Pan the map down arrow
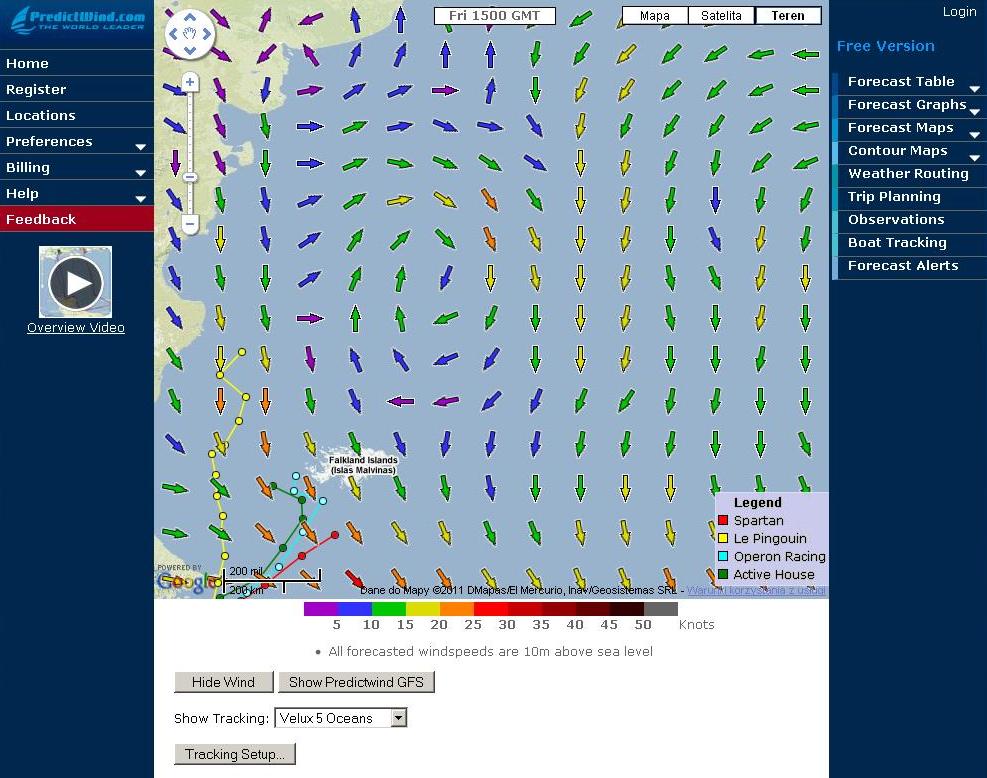 click(190, 50)
